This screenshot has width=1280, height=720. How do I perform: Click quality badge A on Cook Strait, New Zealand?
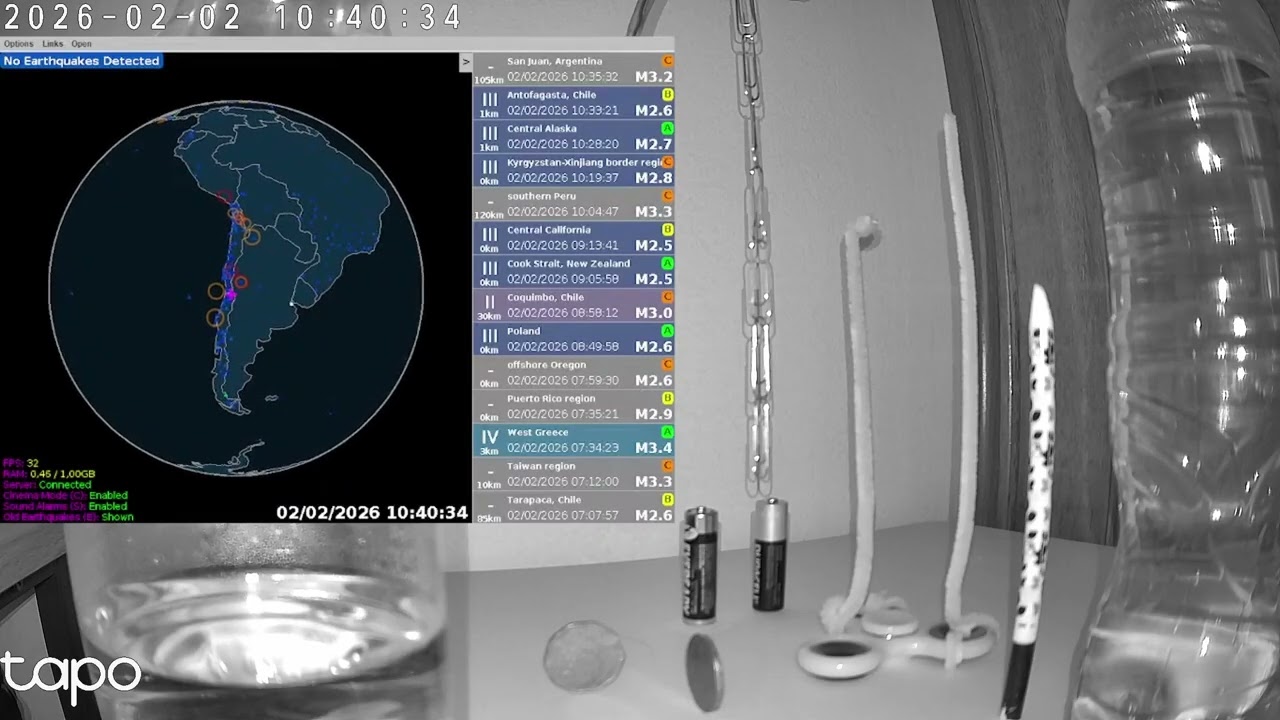pyautogui.click(x=668, y=263)
